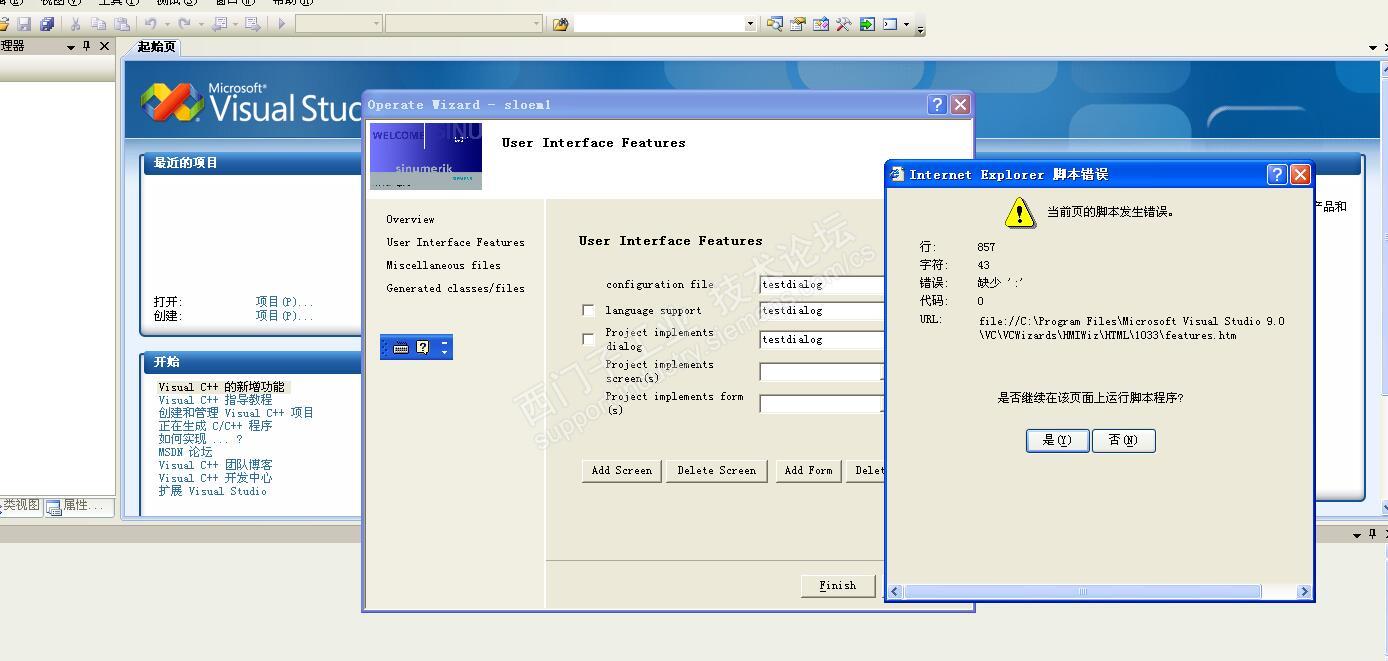Image resolution: width=1388 pixels, height=661 pixels.
Task: Open the bottom panel window position dropdown
Action: click(1357, 535)
